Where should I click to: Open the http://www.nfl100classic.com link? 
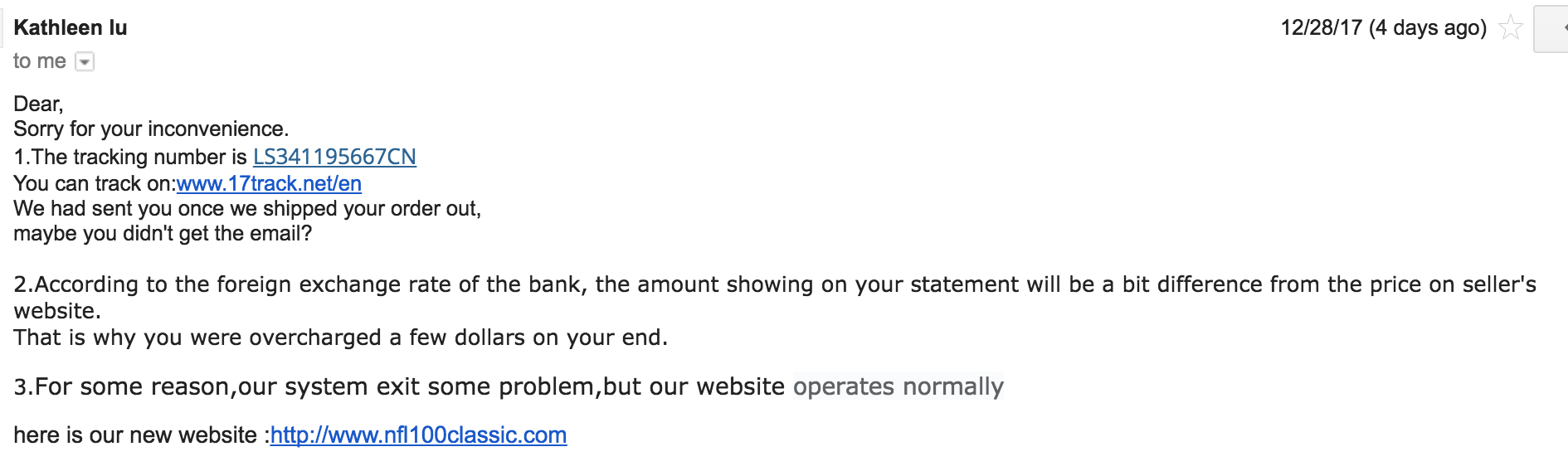[x=419, y=435]
